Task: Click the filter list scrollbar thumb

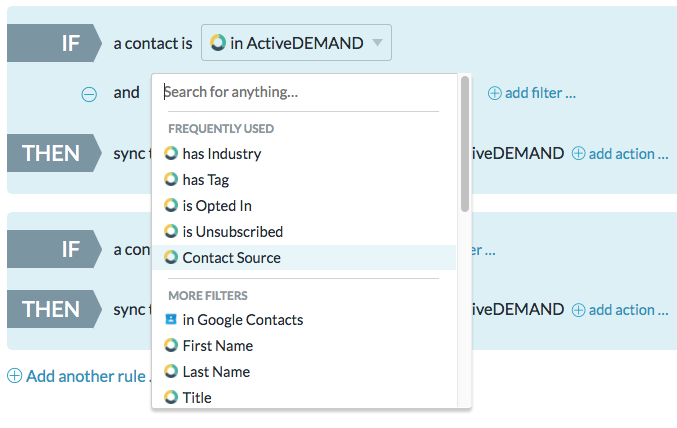Action: tap(465, 144)
